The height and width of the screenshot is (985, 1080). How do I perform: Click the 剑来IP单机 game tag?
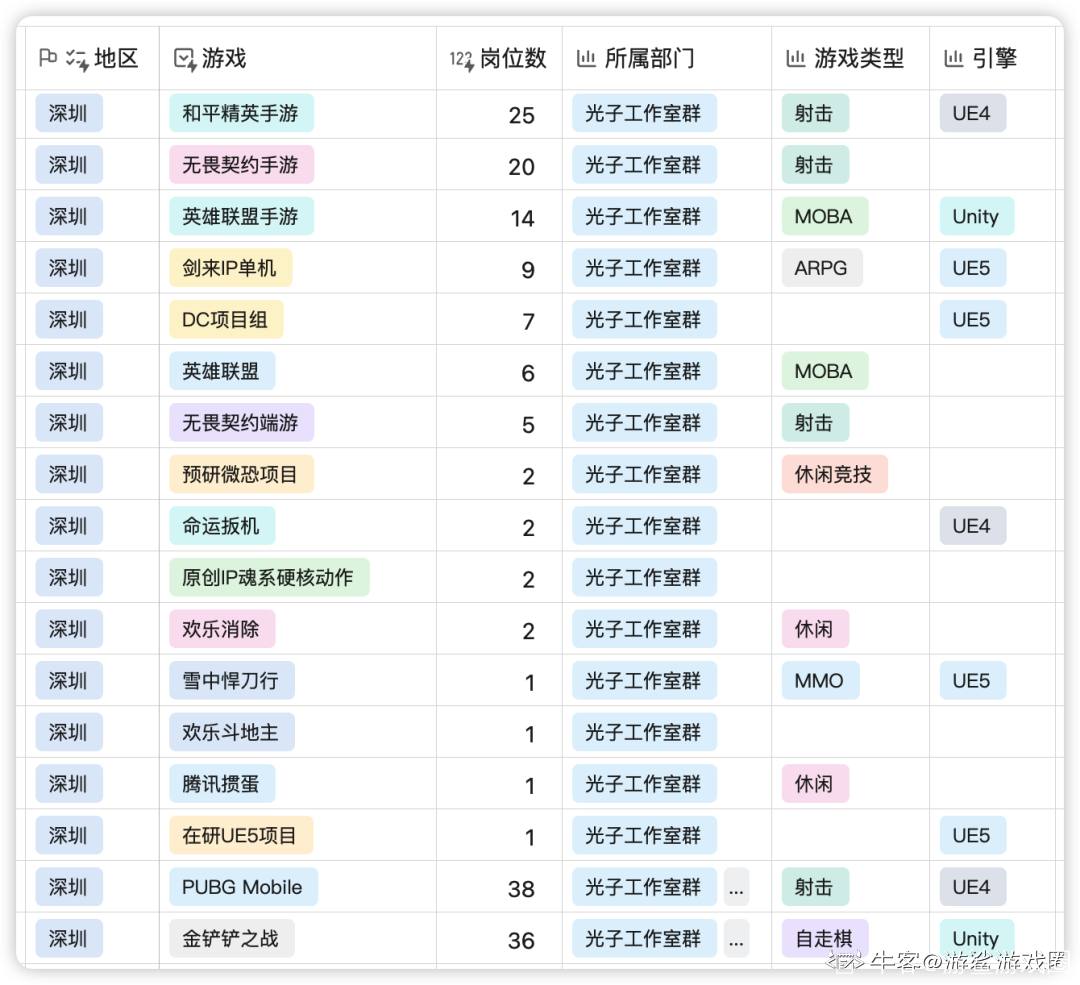point(231,268)
